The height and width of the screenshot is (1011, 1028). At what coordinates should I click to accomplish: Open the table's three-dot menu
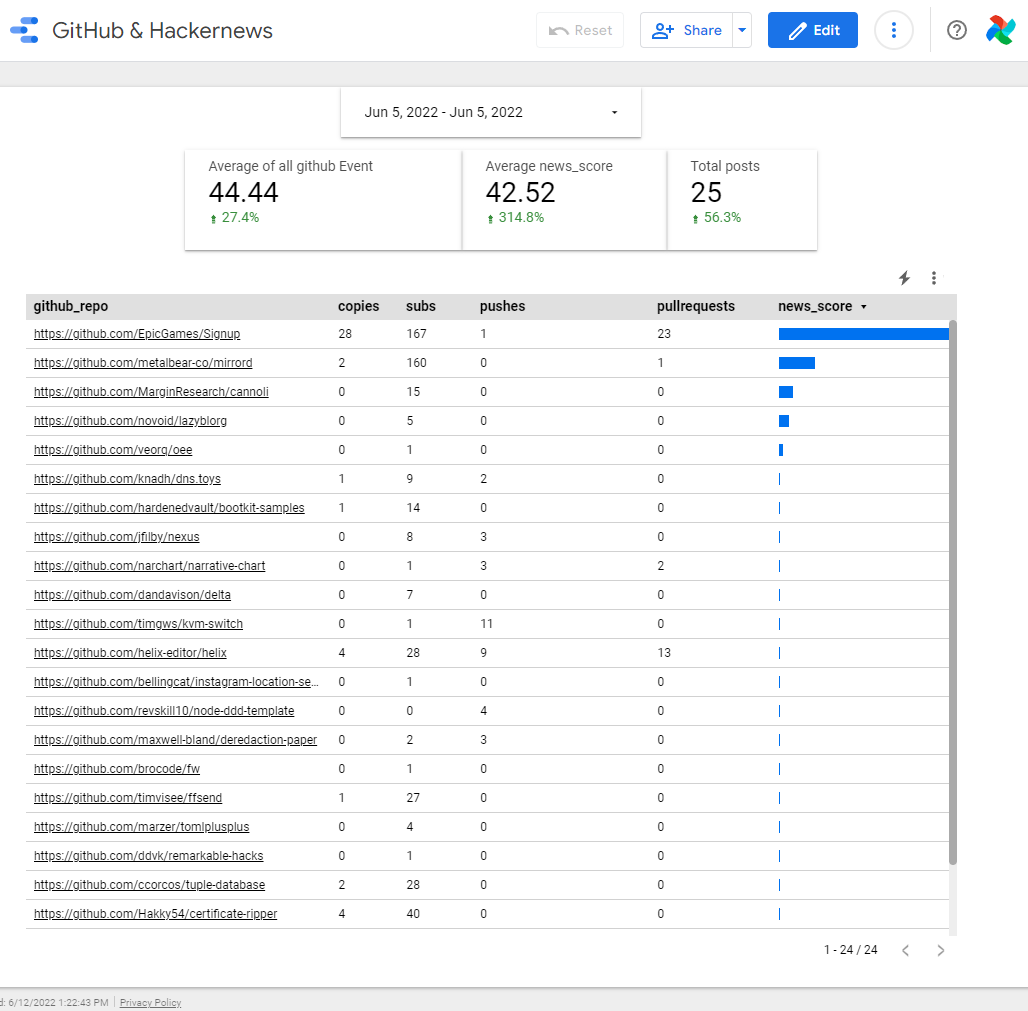coord(934,278)
